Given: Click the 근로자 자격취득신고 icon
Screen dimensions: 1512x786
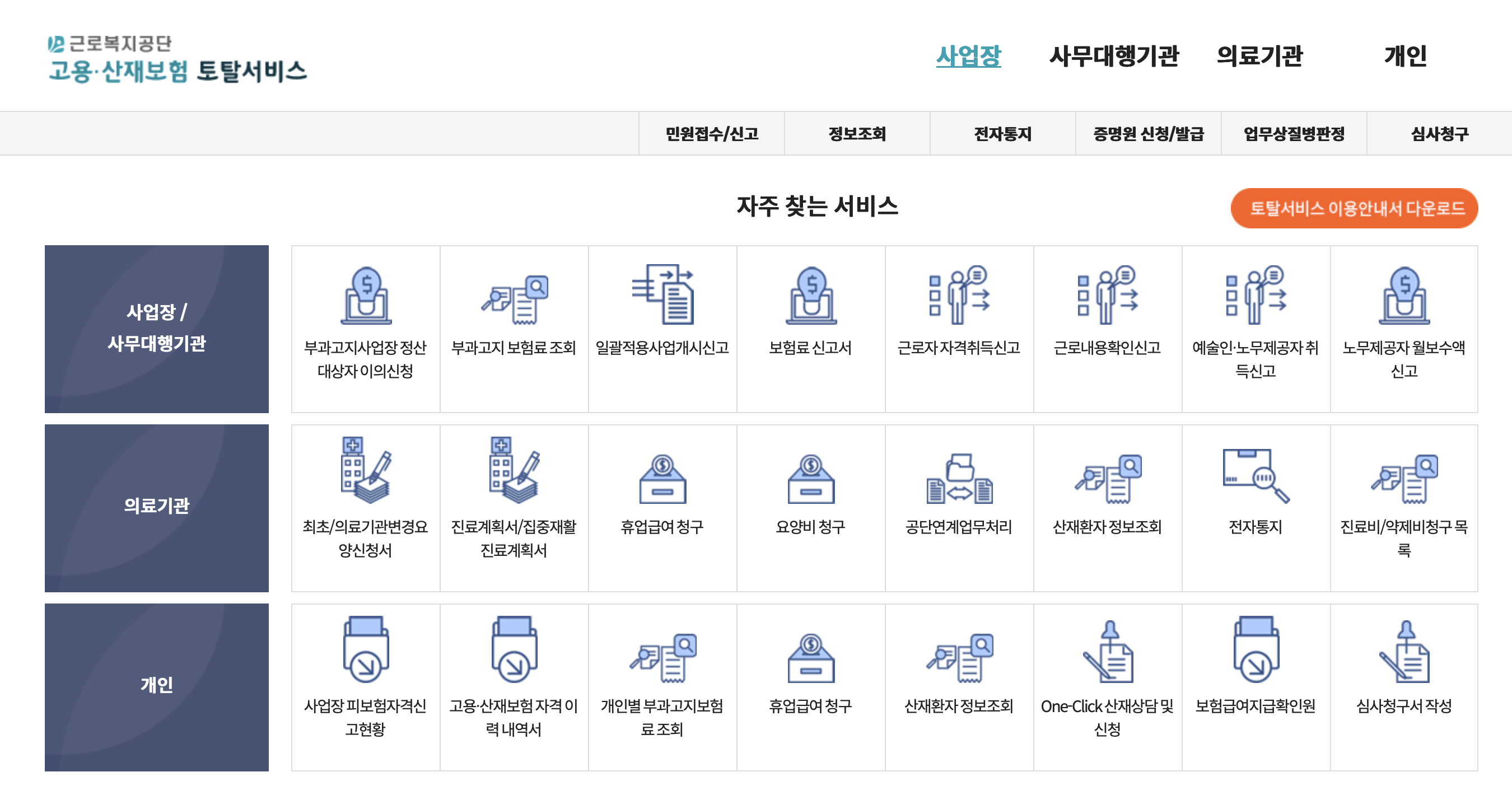Looking at the screenshot, I should (959, 294).
